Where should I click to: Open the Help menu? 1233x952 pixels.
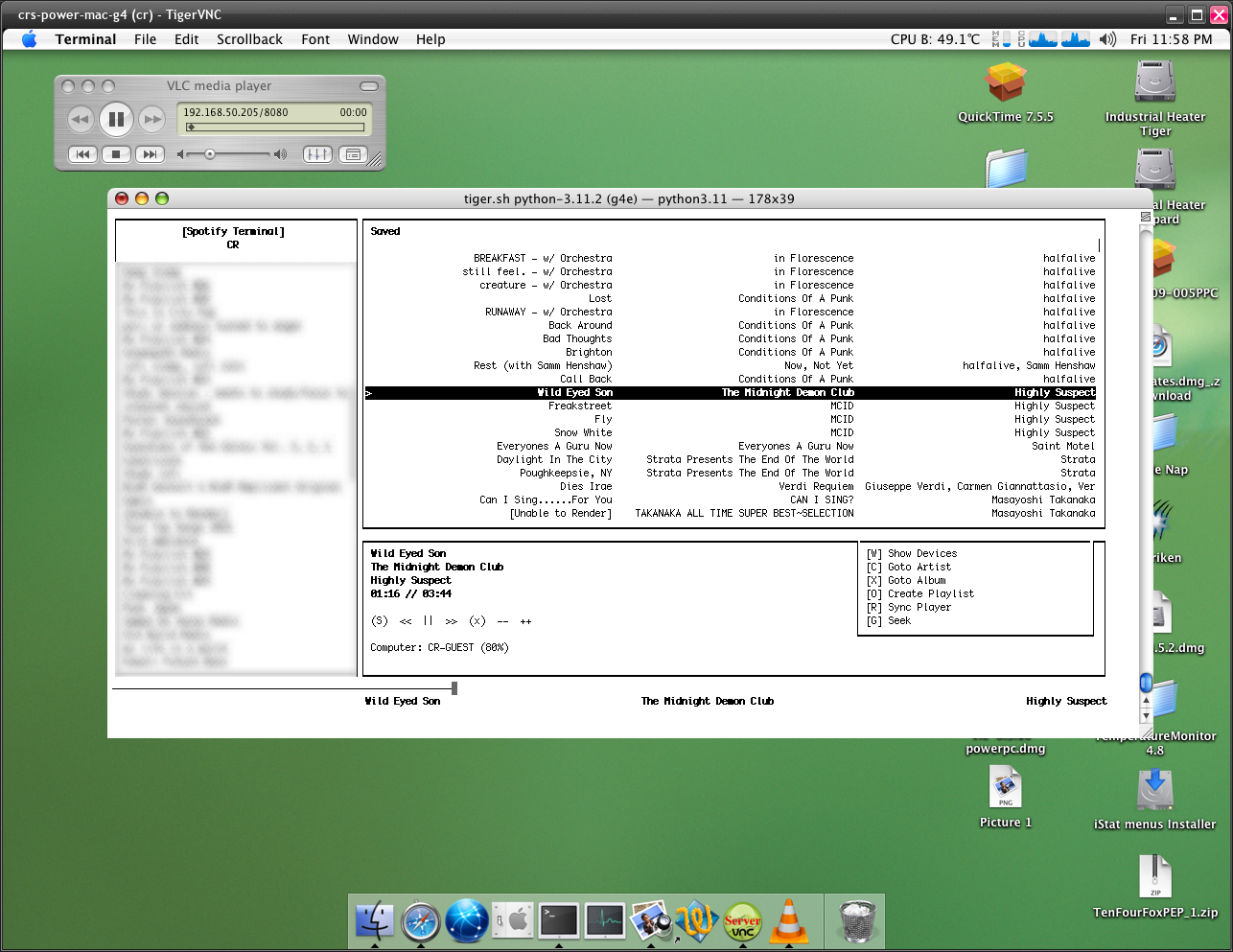[430, 39]
